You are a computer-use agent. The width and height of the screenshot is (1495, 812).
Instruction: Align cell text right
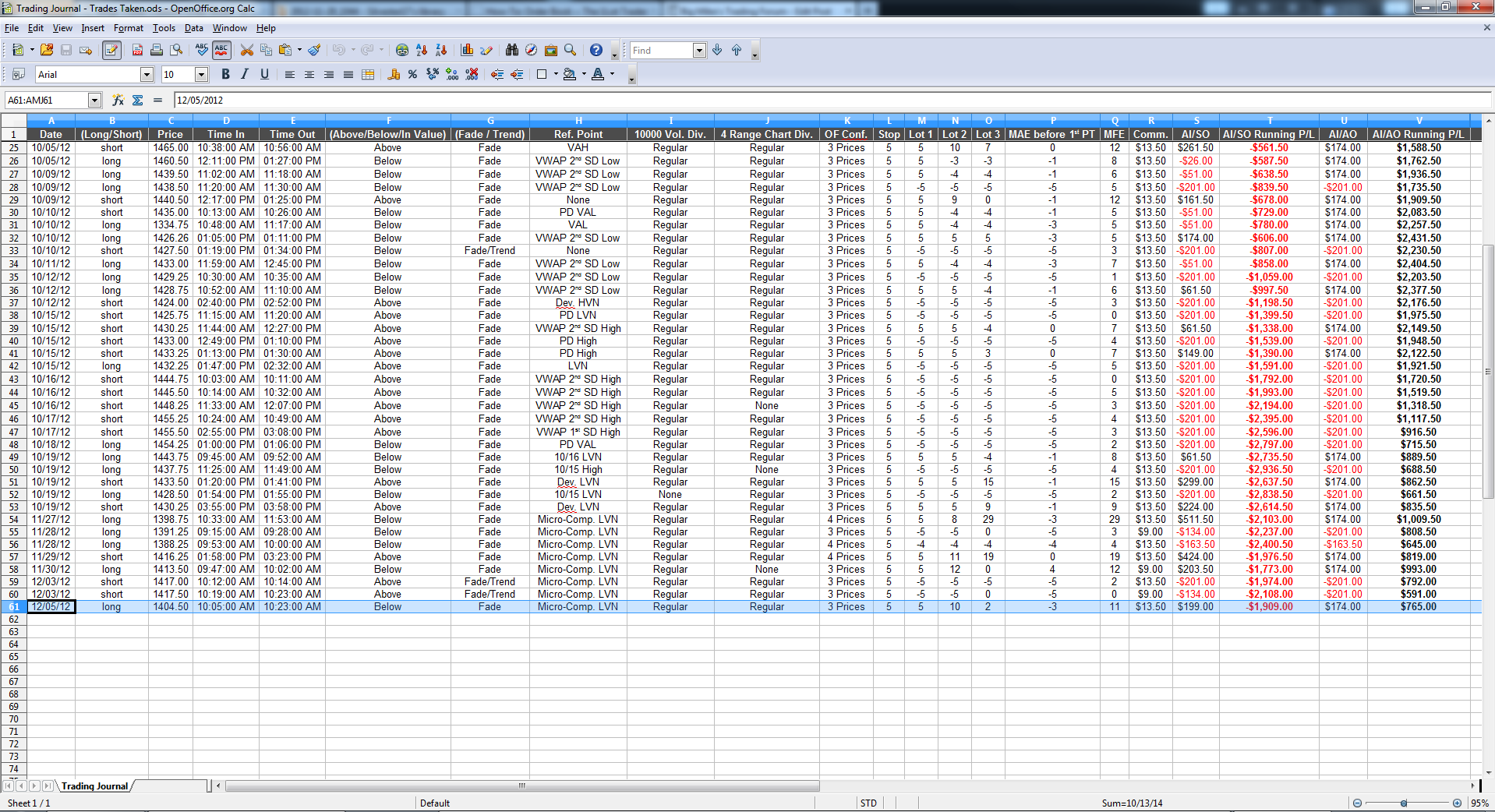point(329,74)
